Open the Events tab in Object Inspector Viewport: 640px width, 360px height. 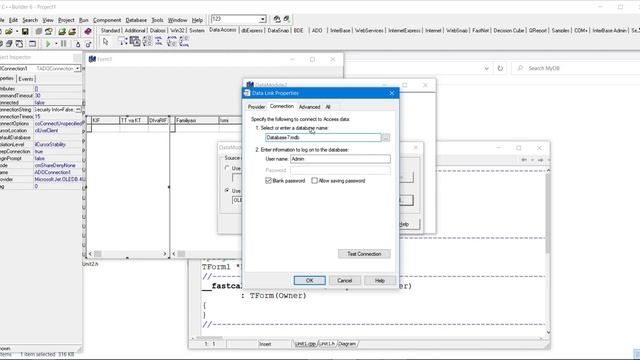pos(26,79)
